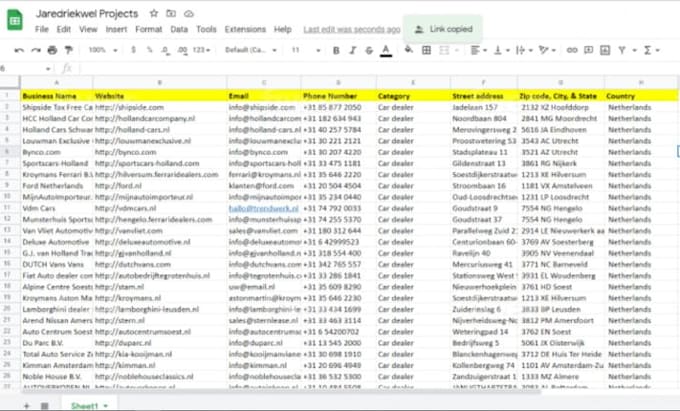Format as currency with dollar icon
This screenshot has height=411, width=680.
pyautogui.click(x=134, y=50)
